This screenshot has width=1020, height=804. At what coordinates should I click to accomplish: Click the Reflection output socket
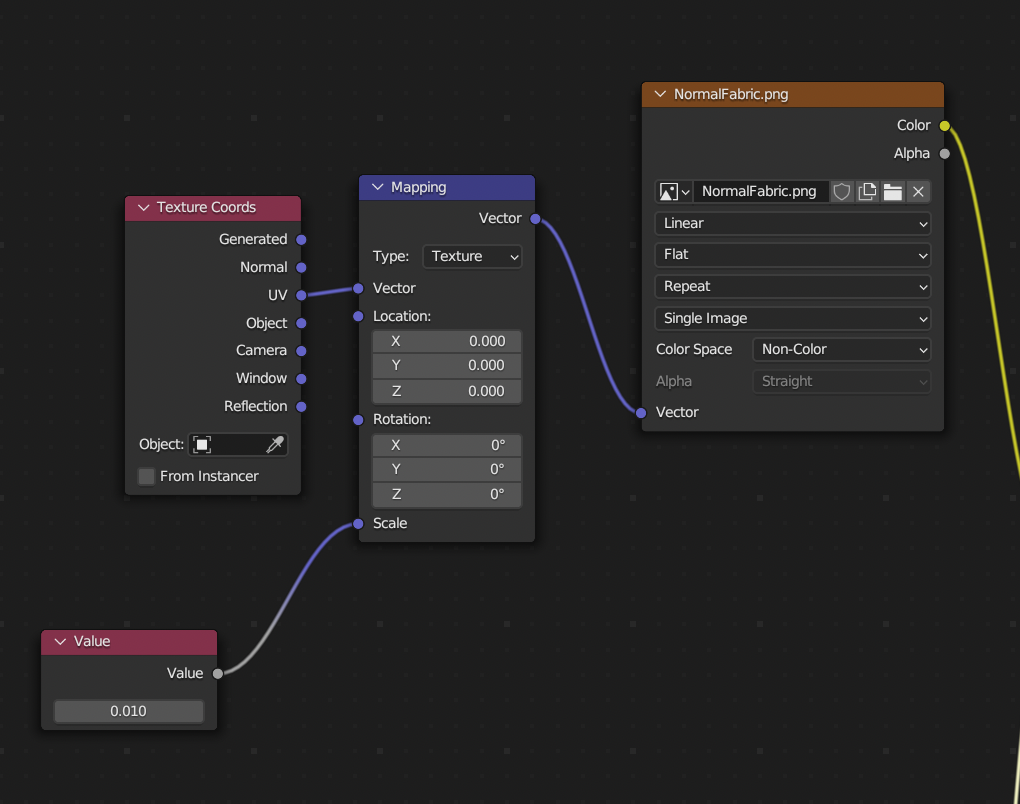[301, 407]
